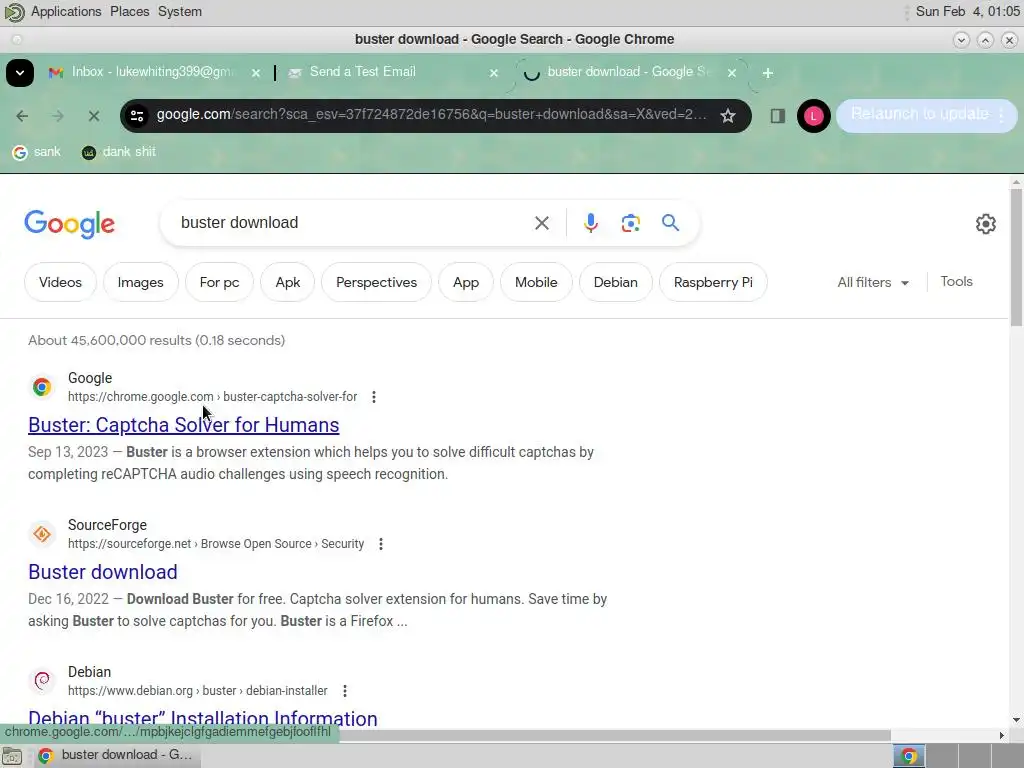Click the Chrome icon in bottom-right tray

tap(909, 756)
